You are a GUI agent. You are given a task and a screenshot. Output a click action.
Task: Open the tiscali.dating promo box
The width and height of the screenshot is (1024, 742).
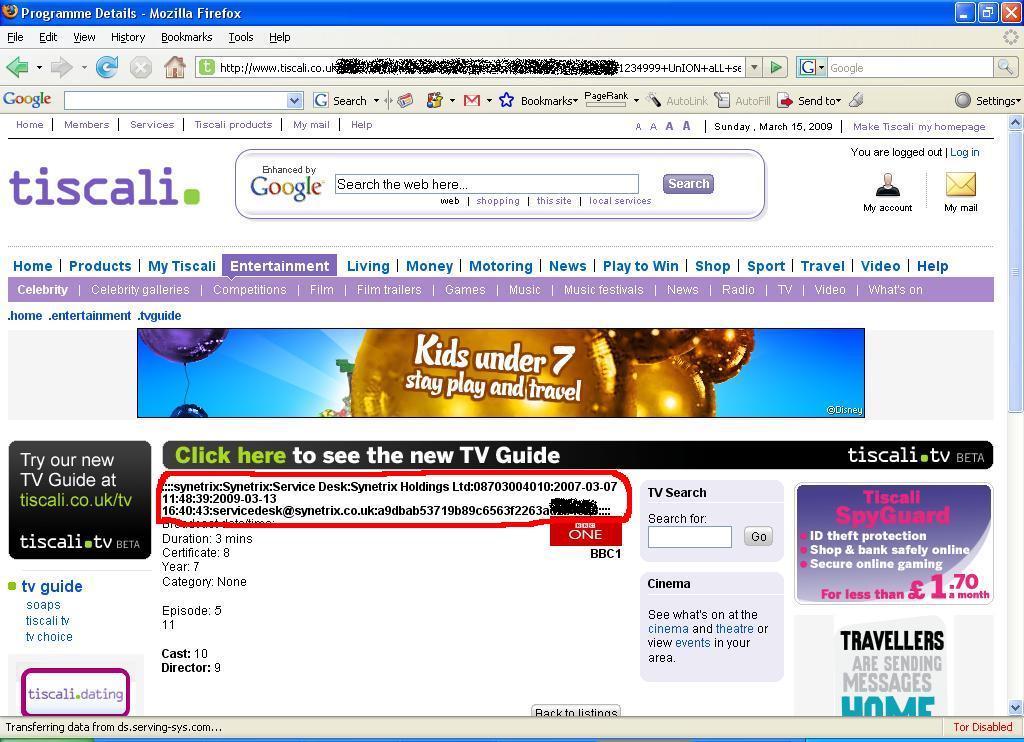coord(76,693)
